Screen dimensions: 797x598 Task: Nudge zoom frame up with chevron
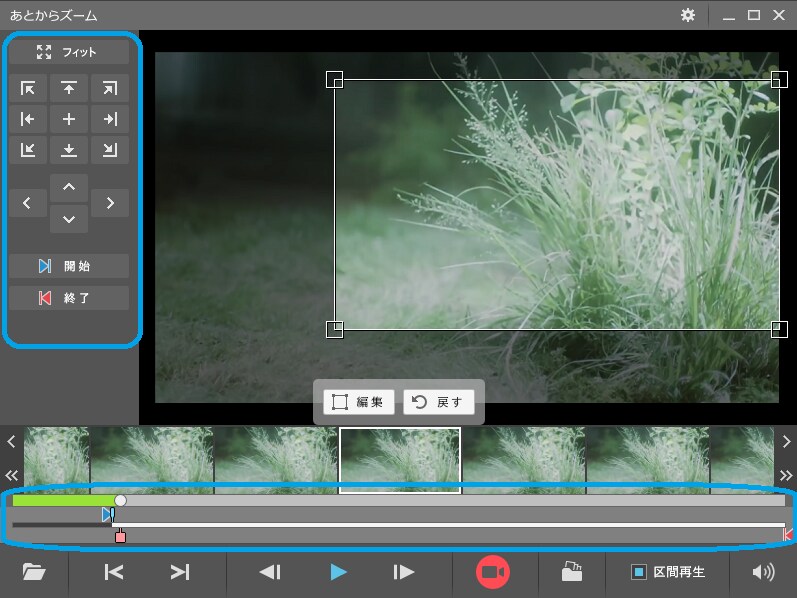tap(69, 187)
